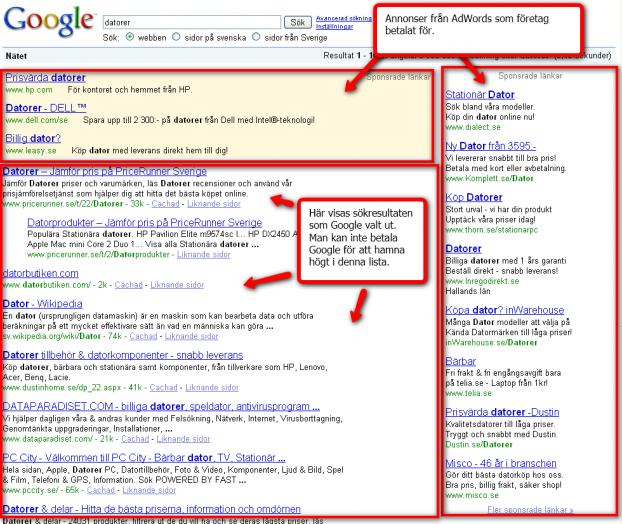
Task: Open the Avancerad sökning link
Action: tap(344, 18)
